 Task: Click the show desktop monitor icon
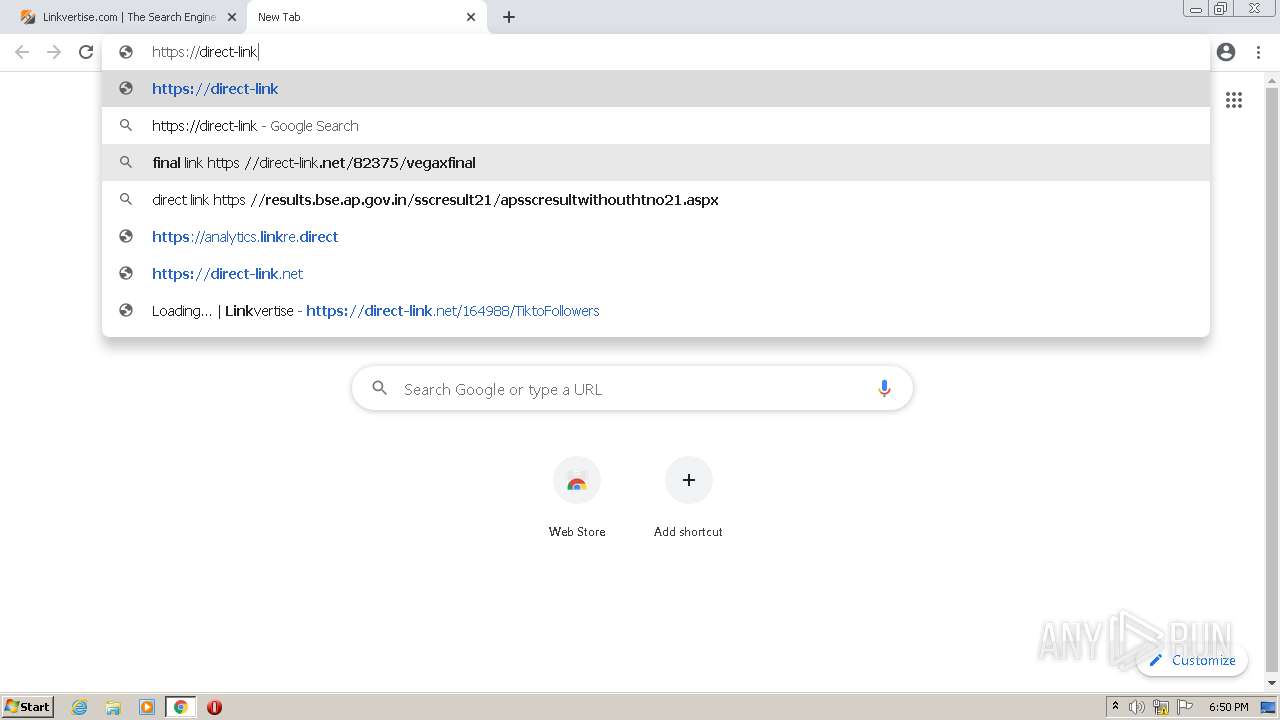click(x=1268, y=707)
